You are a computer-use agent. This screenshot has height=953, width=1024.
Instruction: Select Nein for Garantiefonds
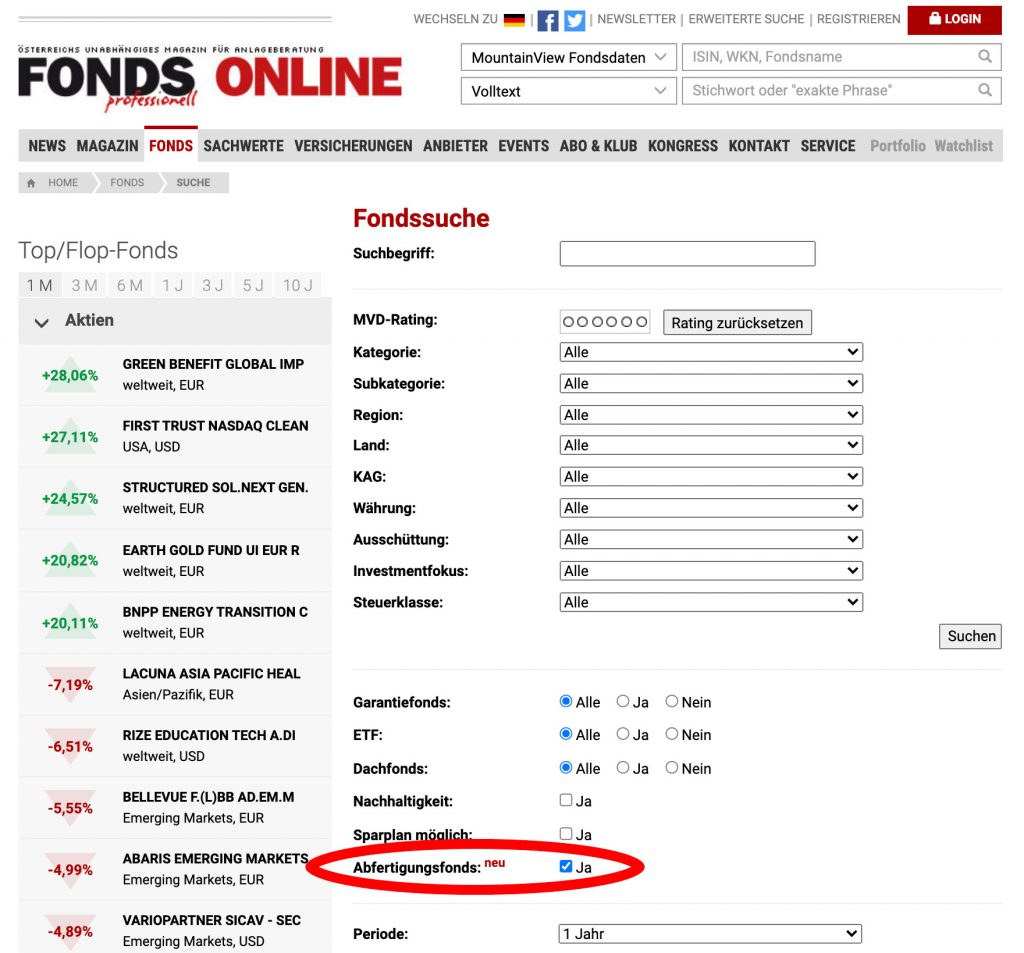tap(671, 702)
